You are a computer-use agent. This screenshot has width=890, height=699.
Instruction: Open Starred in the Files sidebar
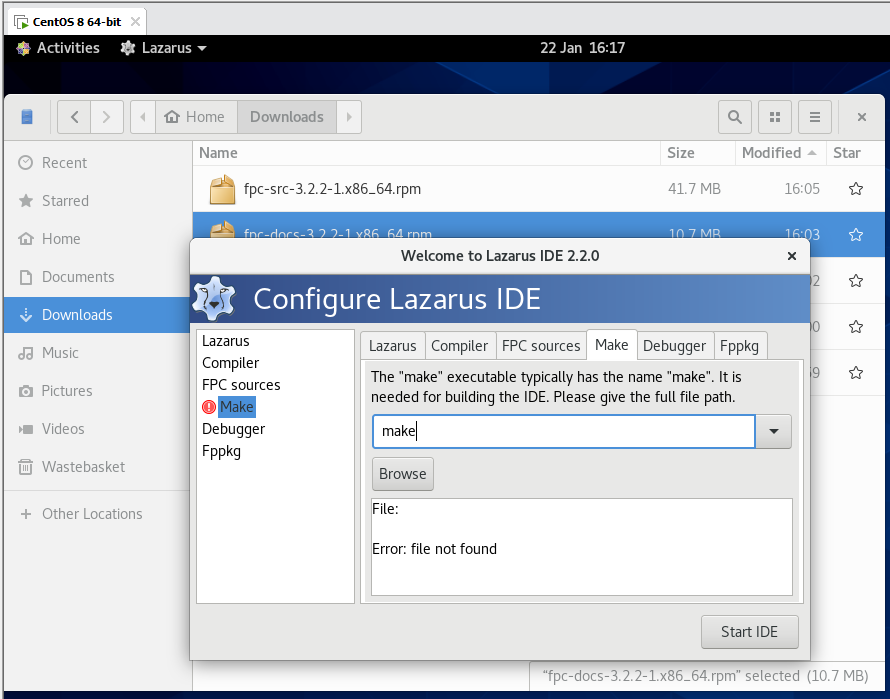(x=96, y=201)
